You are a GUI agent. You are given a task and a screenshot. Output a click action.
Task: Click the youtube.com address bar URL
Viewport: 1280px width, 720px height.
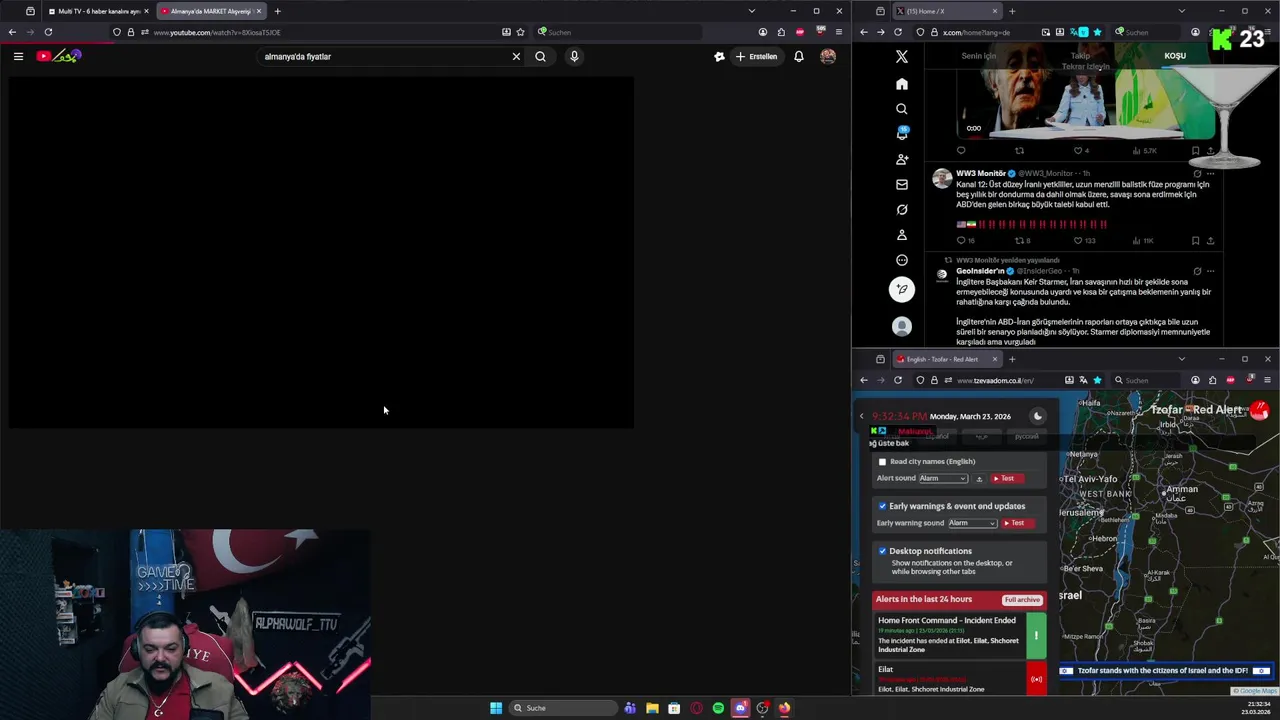[217, 32]
